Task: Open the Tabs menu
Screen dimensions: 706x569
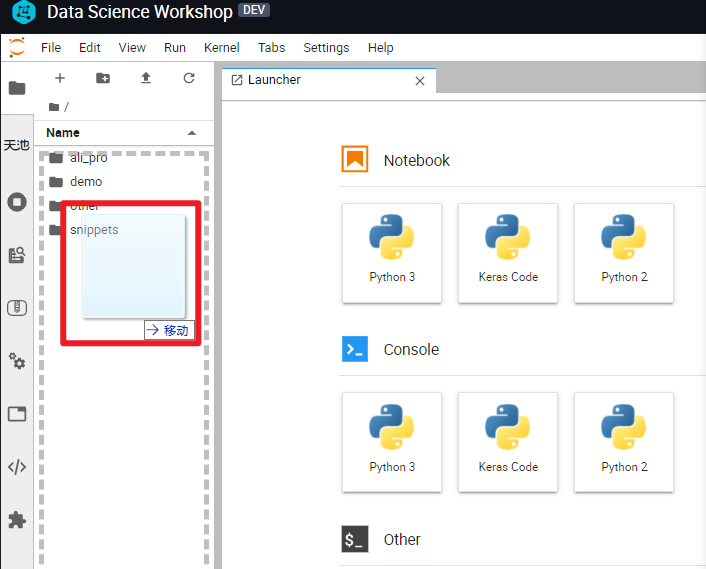Action: [x=271, y=47]
